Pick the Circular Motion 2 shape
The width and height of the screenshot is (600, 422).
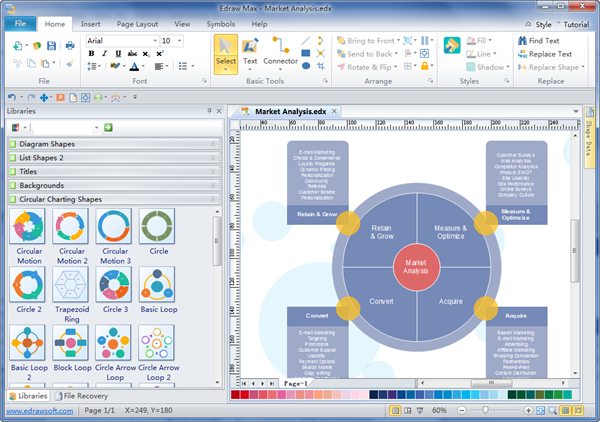click(71, 227)
